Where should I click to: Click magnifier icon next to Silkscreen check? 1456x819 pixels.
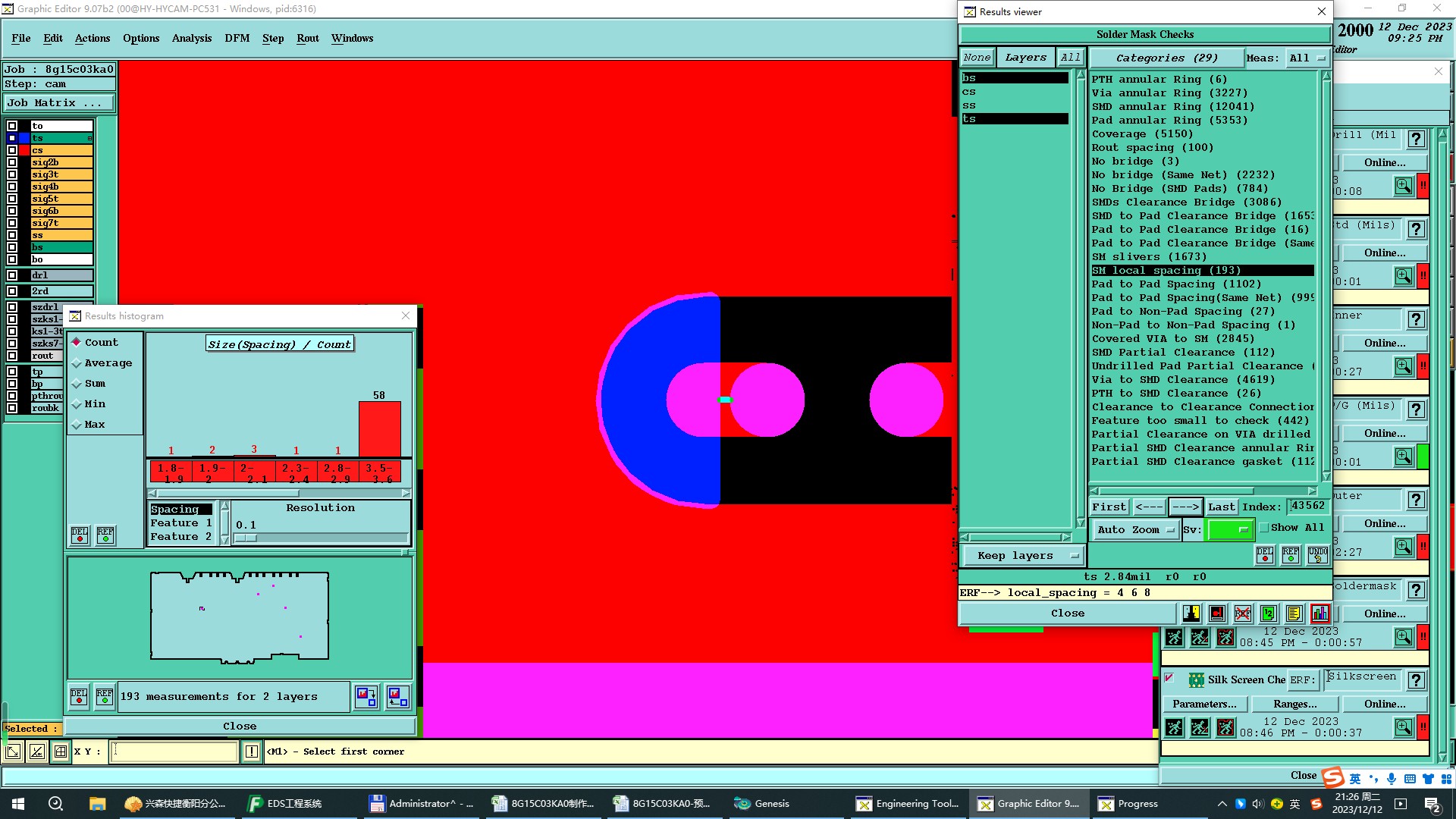(x=1403, y=727)
